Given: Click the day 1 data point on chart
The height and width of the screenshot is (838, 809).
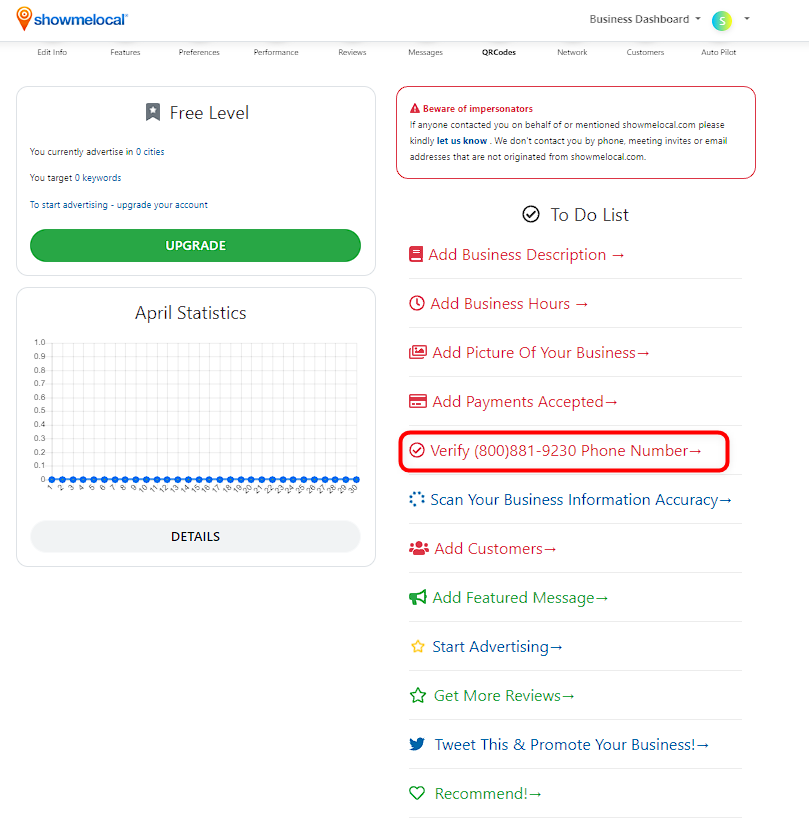Looking at the screenshot, I should (x=52, y=479).
